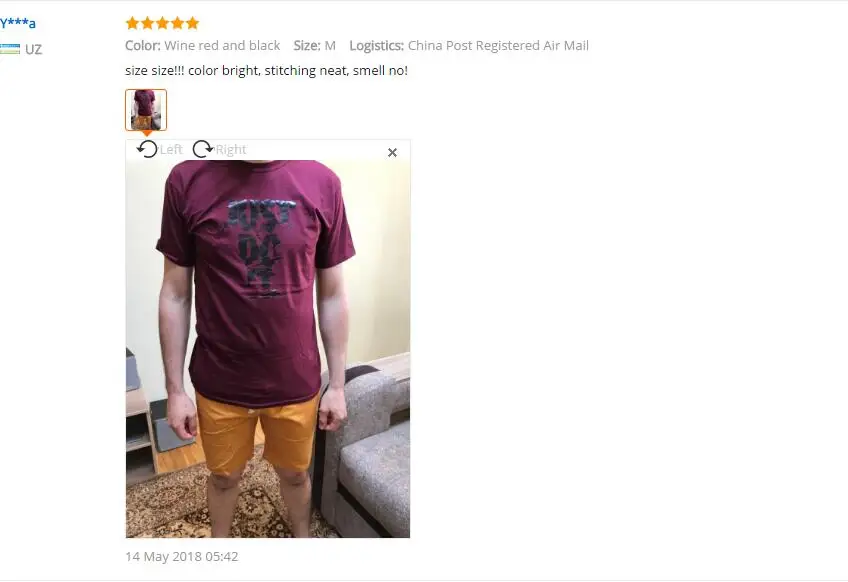Click the Size M label
Viewport: 848px width, 582px height.
pyautogui.click(x=315, y=45)
